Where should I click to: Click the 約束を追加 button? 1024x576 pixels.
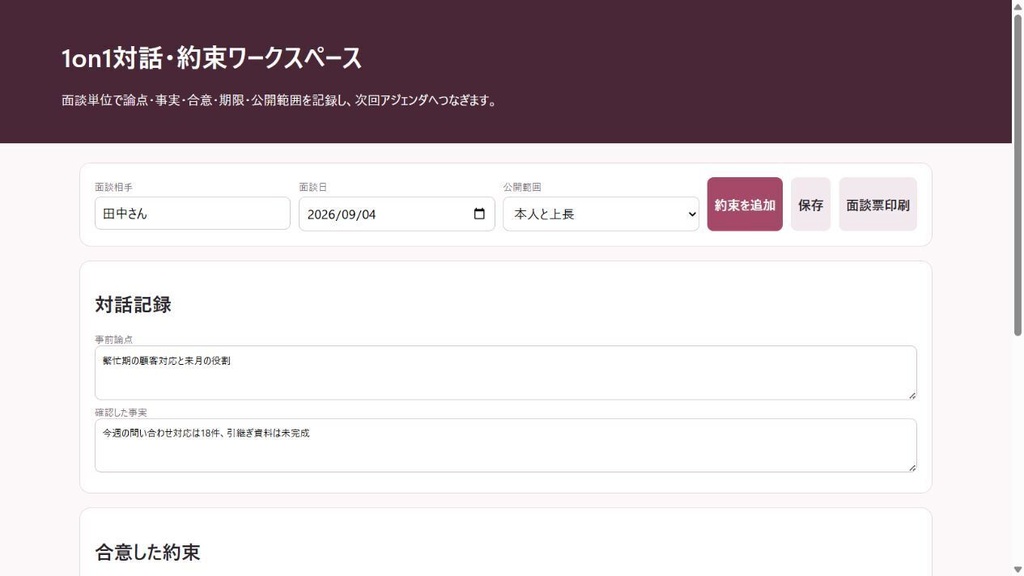click(x=744, y=204)
